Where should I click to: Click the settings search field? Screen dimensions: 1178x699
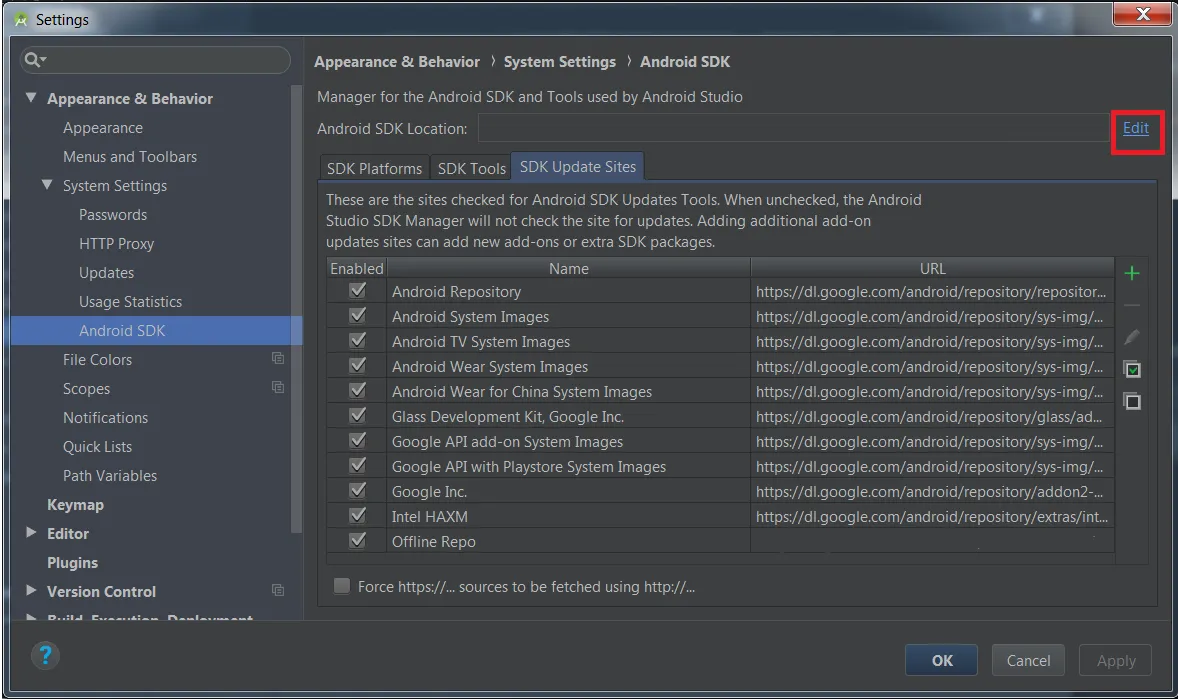156,59
